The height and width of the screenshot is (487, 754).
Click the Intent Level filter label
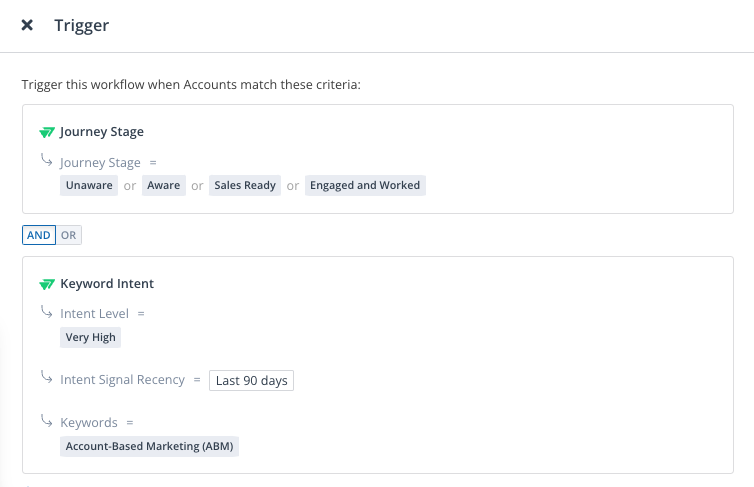[94, 314]
